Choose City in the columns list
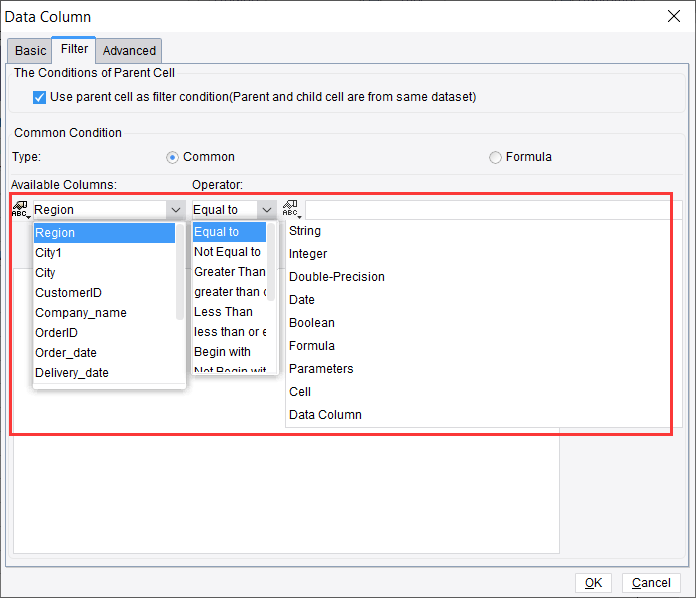This screenshot has width=696, height=598. click(x=104, y=273)
